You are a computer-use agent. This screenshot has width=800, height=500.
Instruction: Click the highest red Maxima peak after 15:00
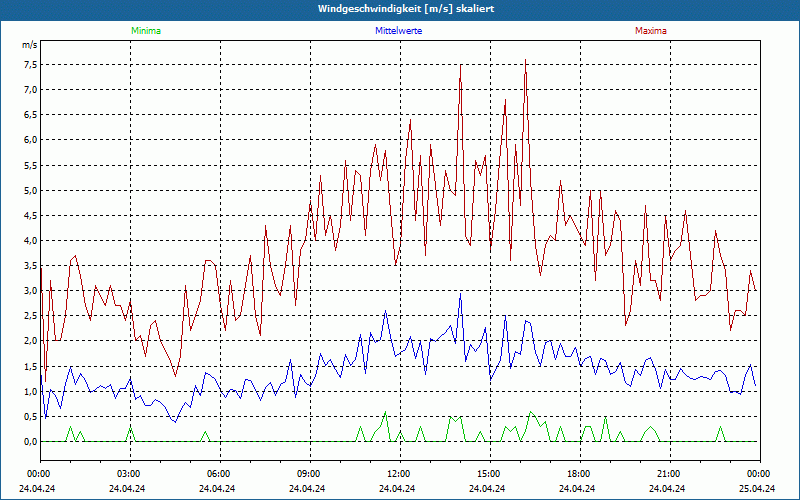click(x=526, y=60)
